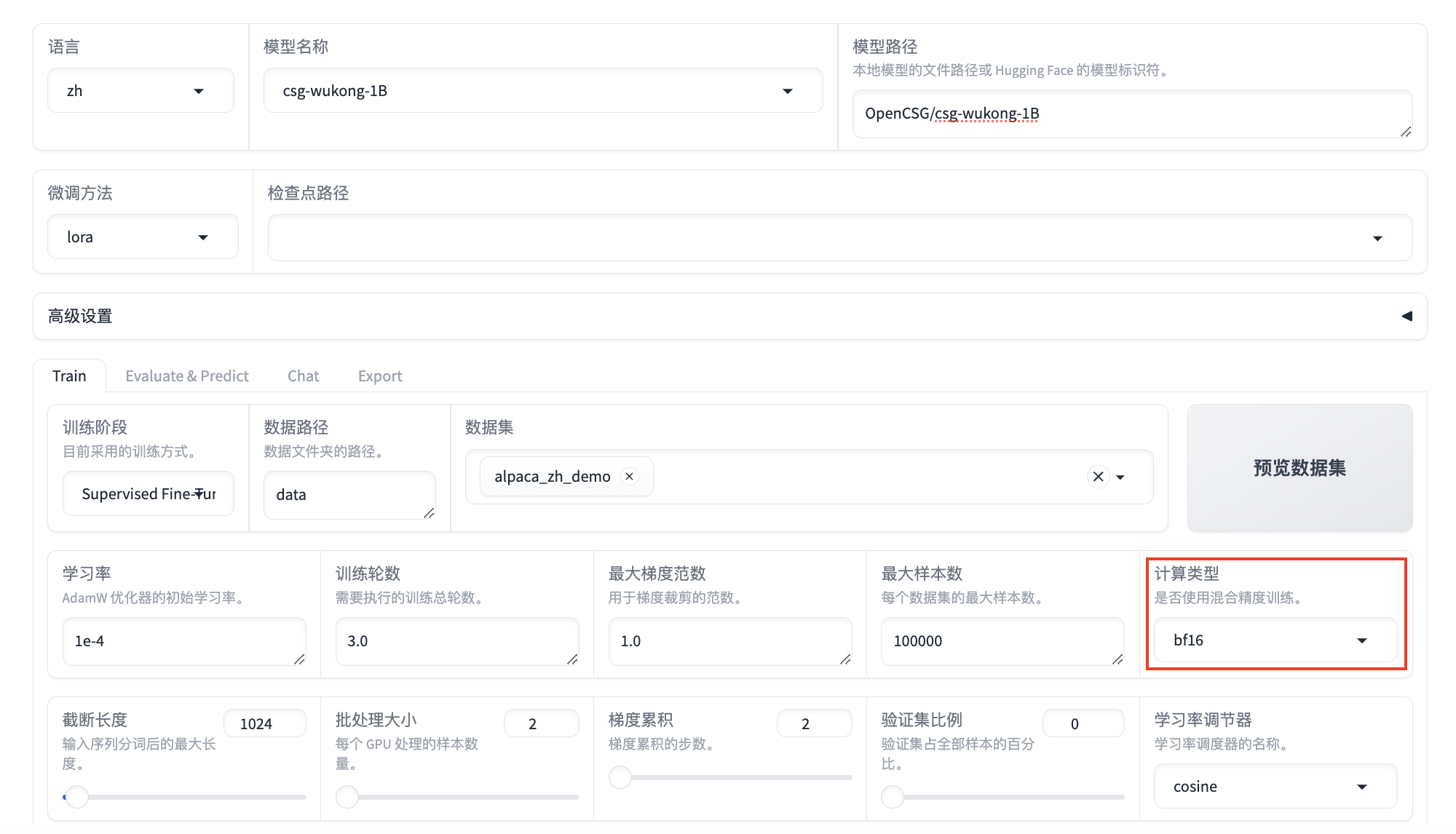Image resolution: width=1456 pixels, height=834 pixels.
Task: Remove alpaca_zh_demo dataset tag
Action: coord(630,476)
